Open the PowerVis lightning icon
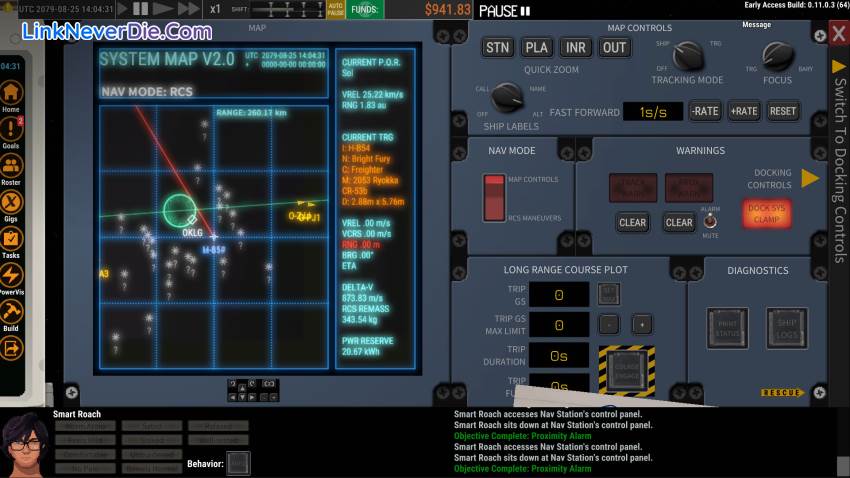 11,276
